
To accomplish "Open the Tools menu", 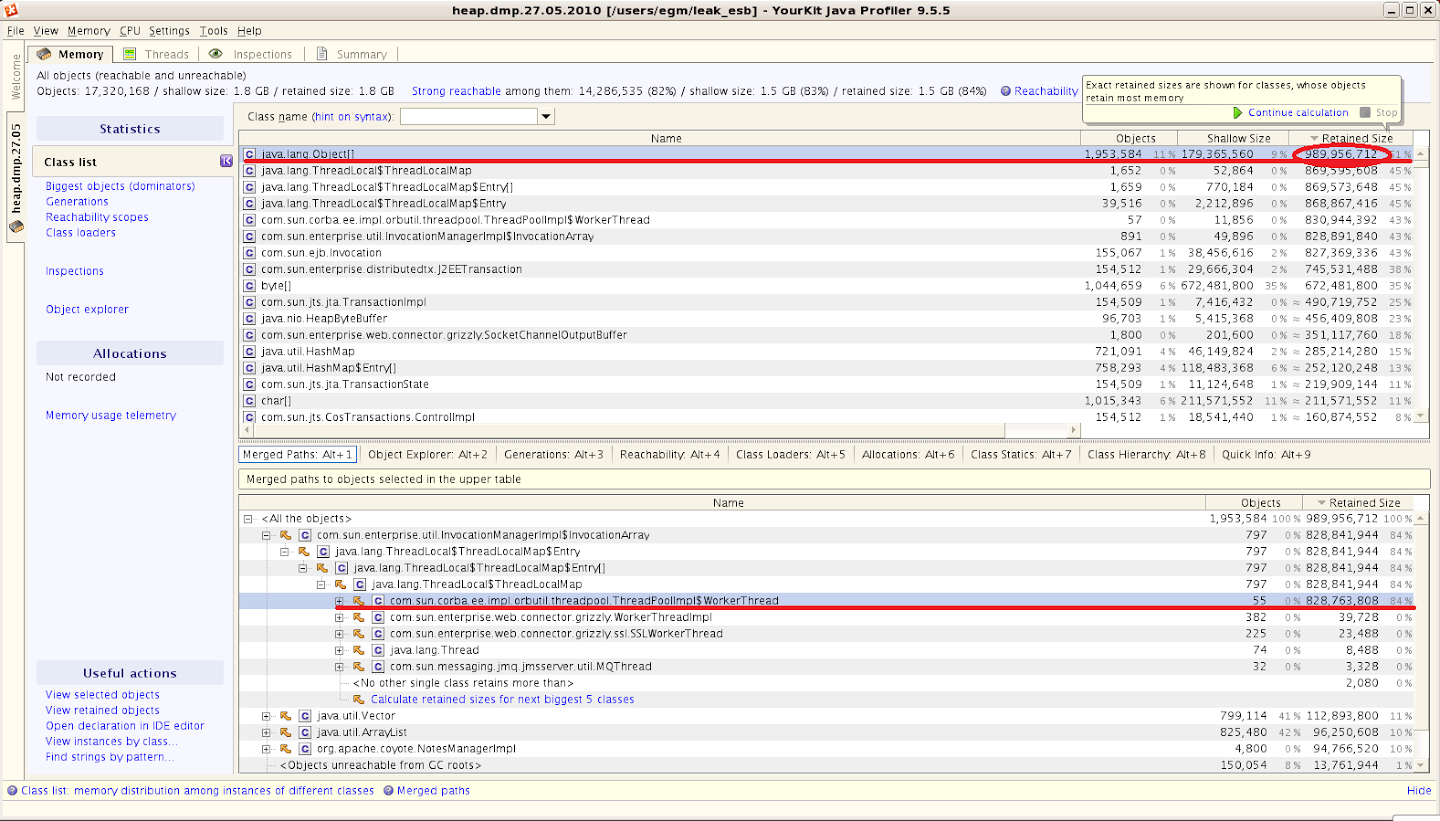I will pos(214,31).
